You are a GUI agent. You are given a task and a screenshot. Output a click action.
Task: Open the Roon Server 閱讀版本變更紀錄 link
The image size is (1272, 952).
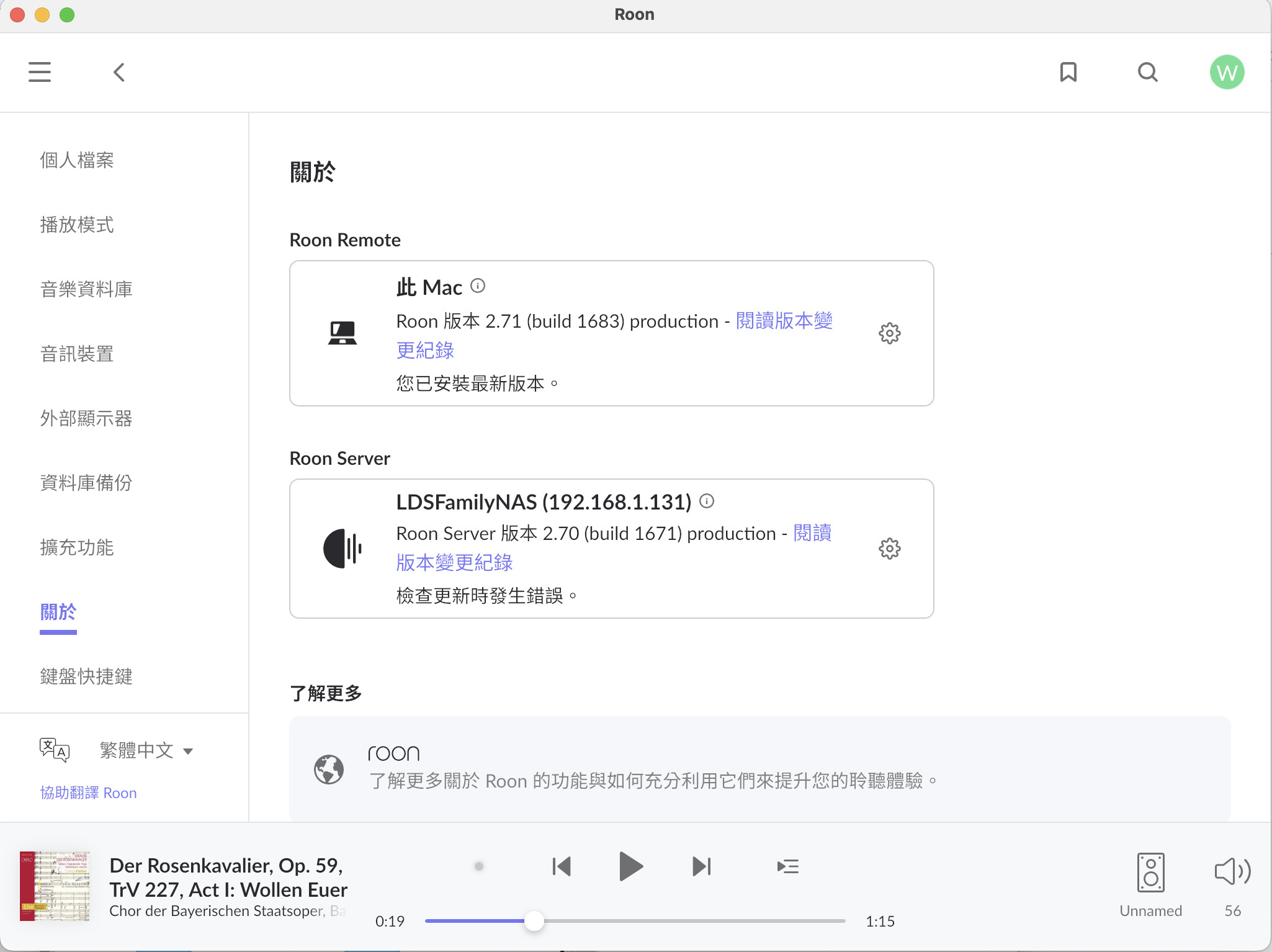tap(614, 548)
